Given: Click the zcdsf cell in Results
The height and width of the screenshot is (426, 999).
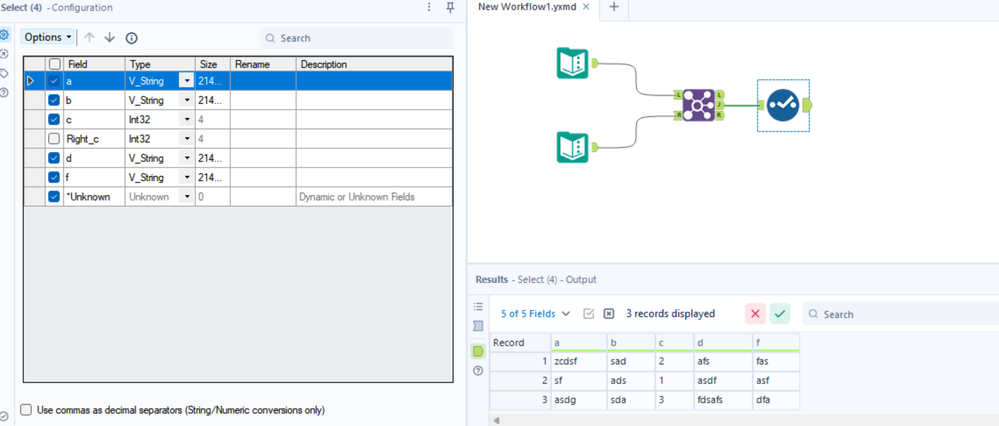Looking at the screenshot, I should (x=579, y=362).
